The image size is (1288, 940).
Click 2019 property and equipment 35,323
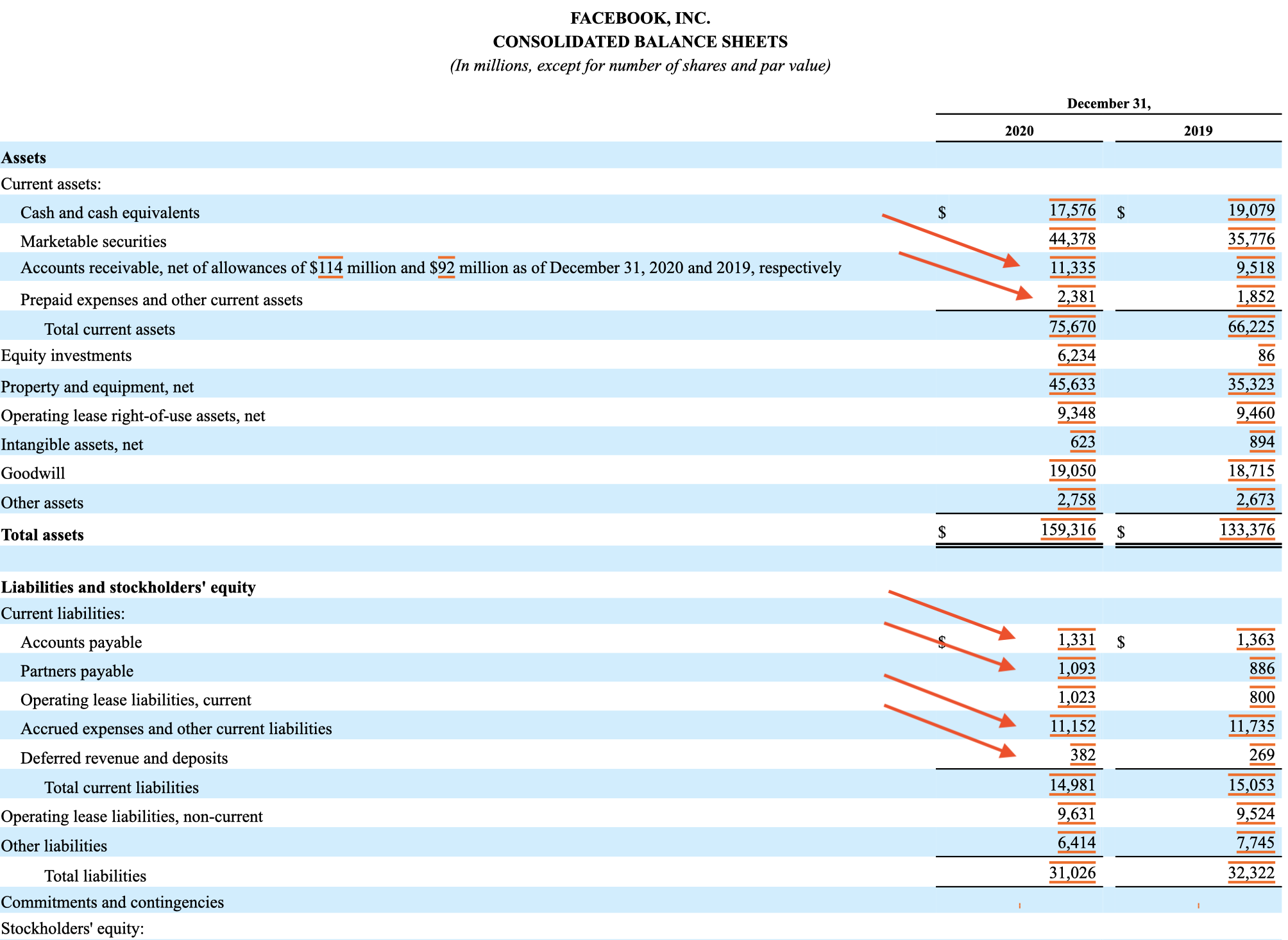pos(1251,384)
